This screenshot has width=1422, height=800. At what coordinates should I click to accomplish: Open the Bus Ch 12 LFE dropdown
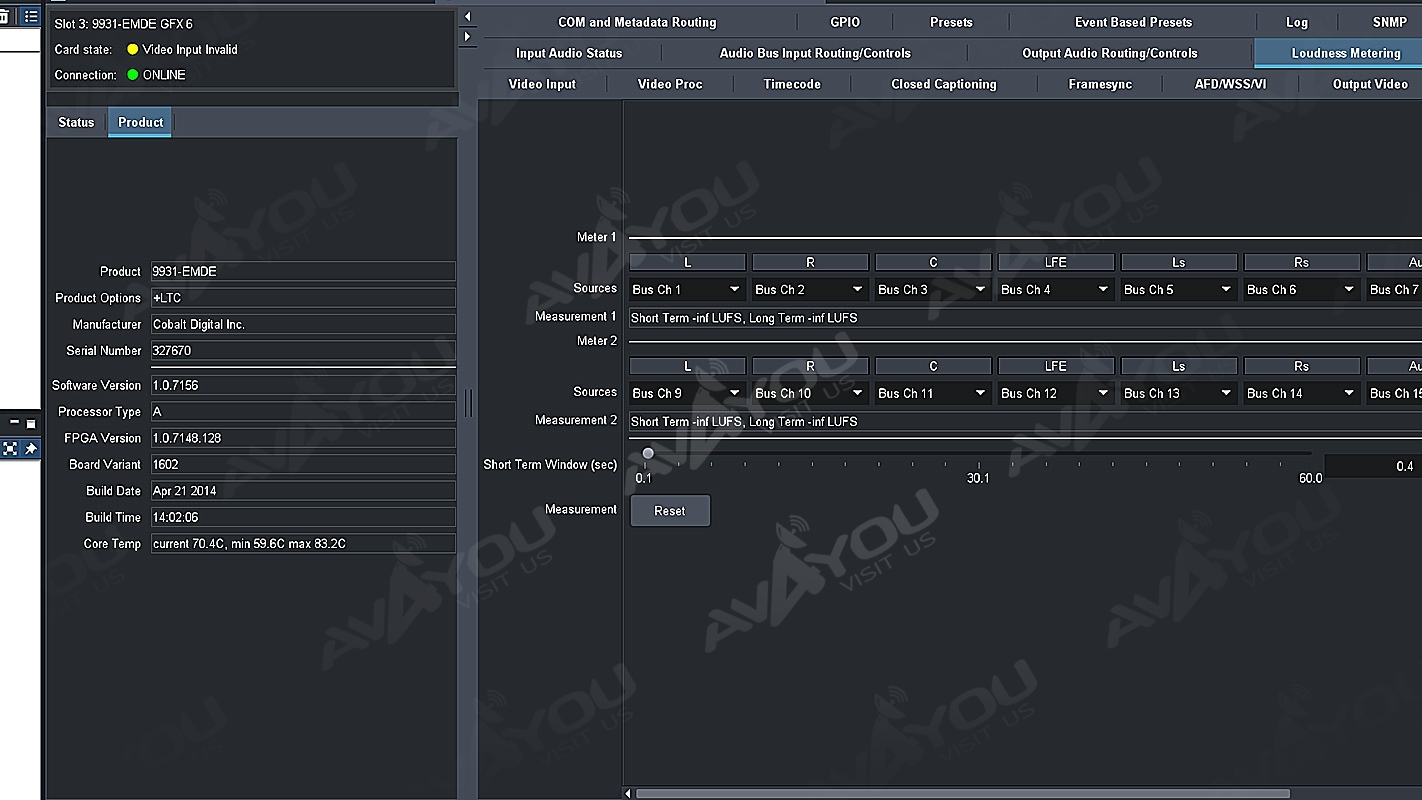1056,393
